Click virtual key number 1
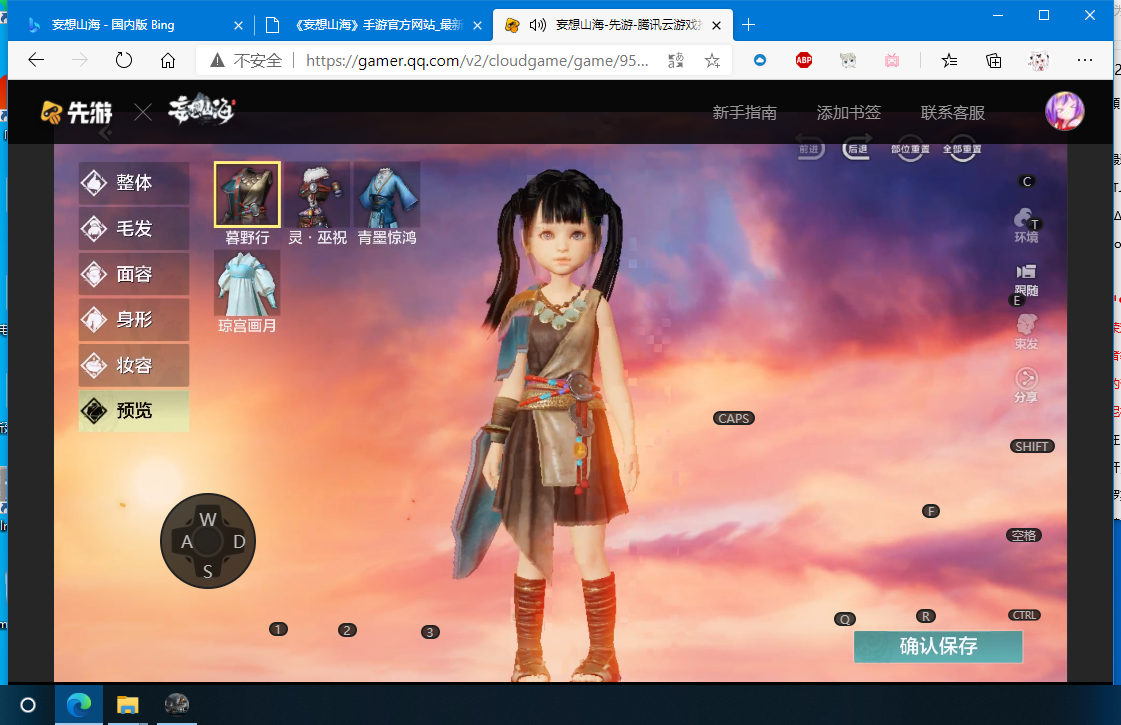 278,629
